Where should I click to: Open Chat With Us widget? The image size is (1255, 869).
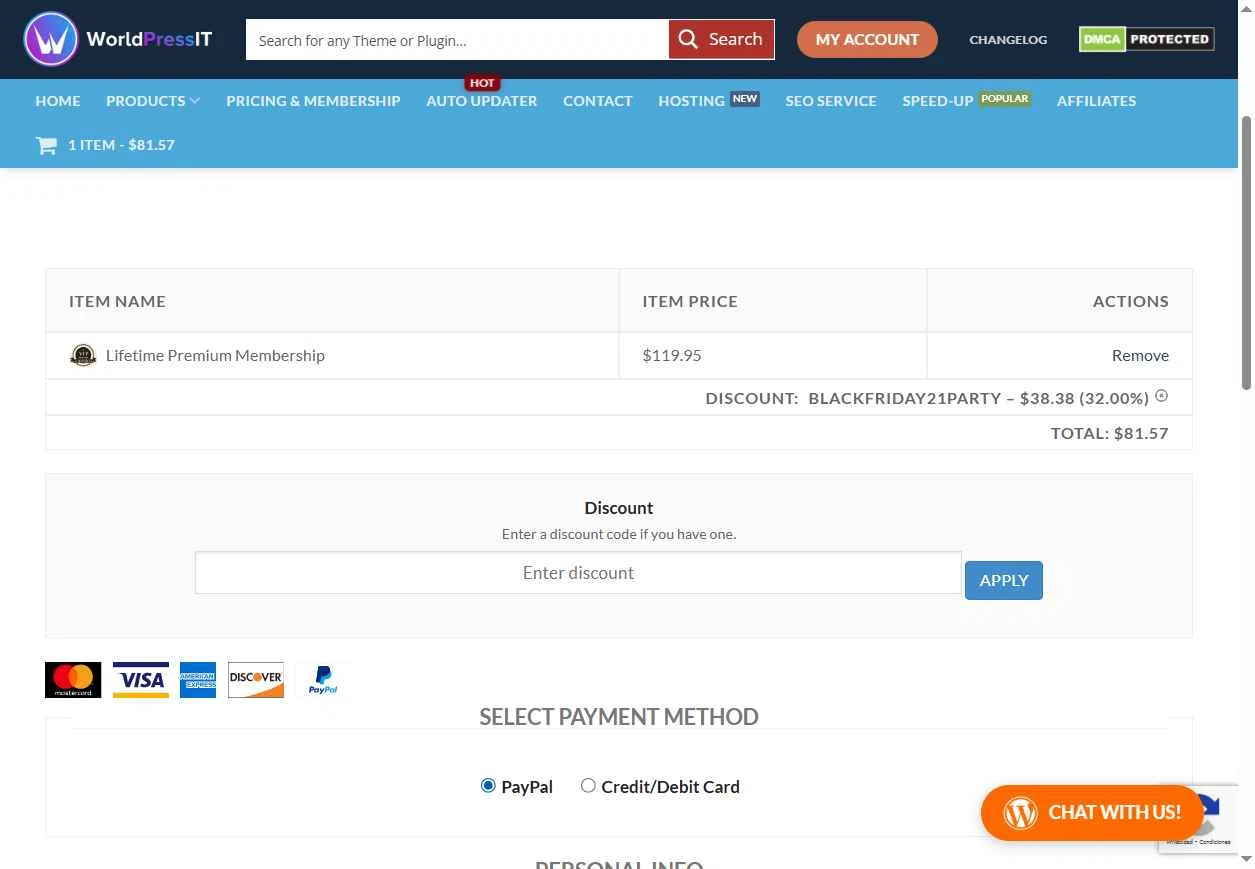pyautogui.click(x=1091, y=812)
